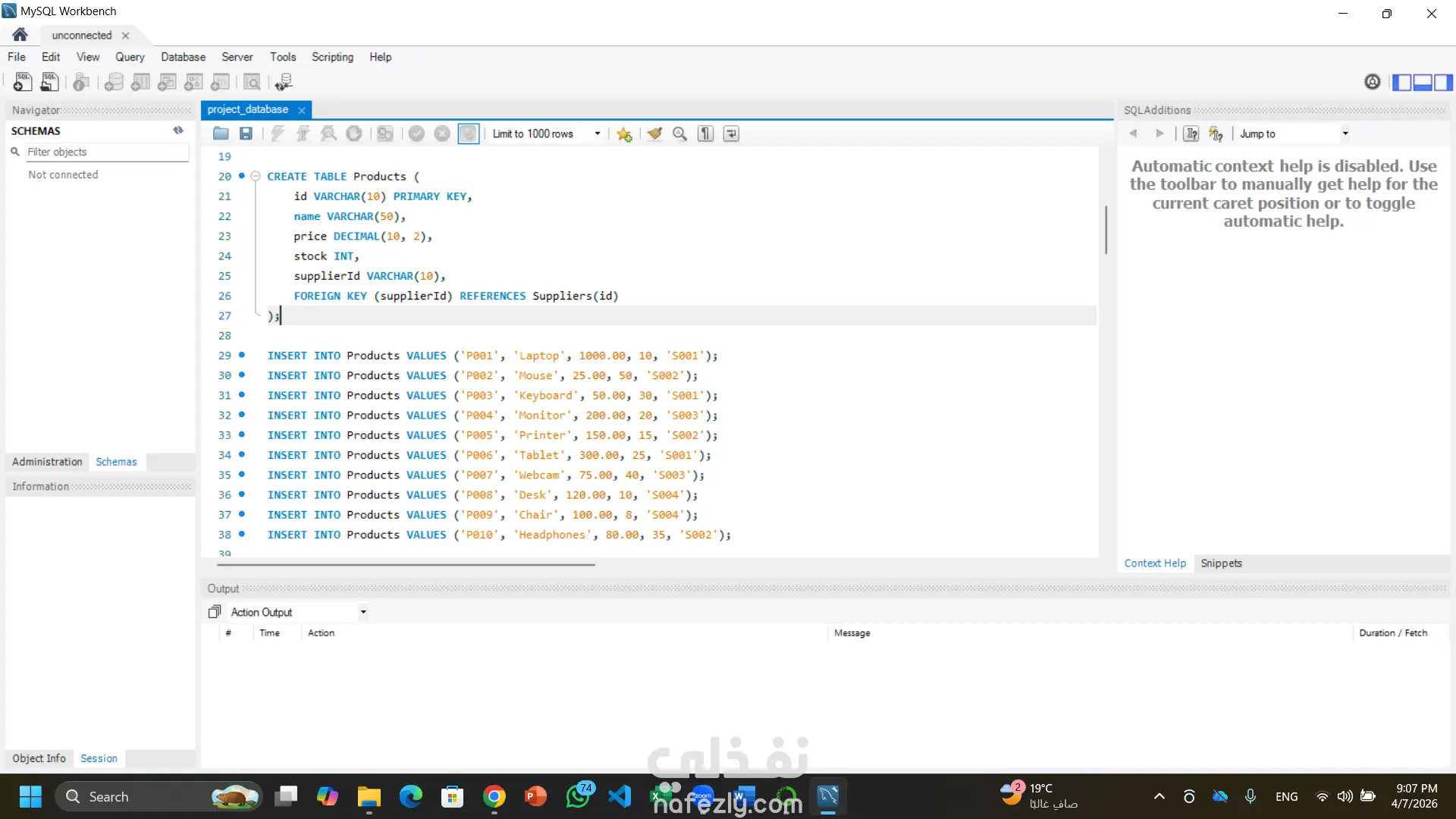Viewport: 1456px width, 819px height.
Task: Open the File menu
Action: (x=17, y=57)
